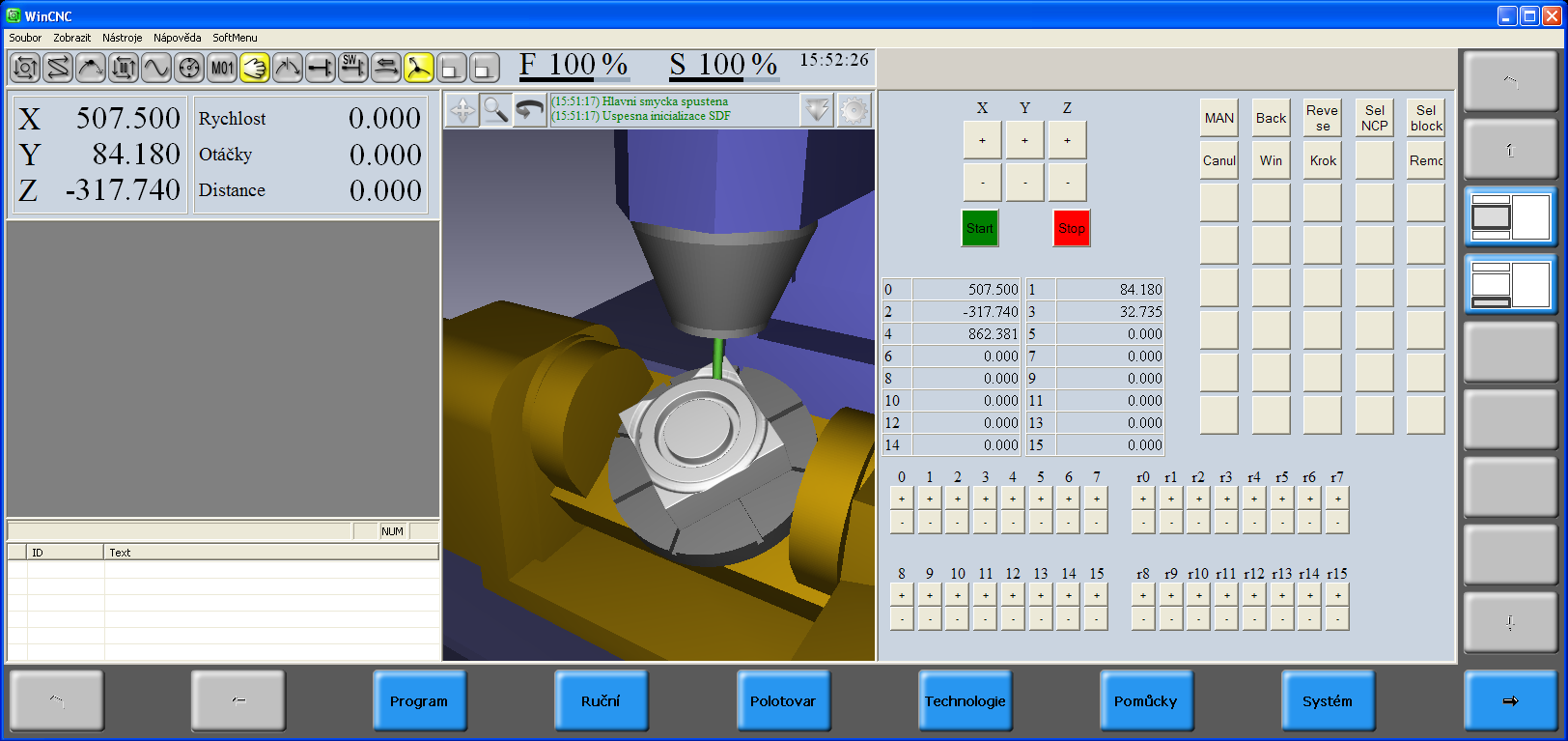Click the opposing arrows toolbar icon
The height and width of the screenshot is (741, 1568).
point(386,68)
